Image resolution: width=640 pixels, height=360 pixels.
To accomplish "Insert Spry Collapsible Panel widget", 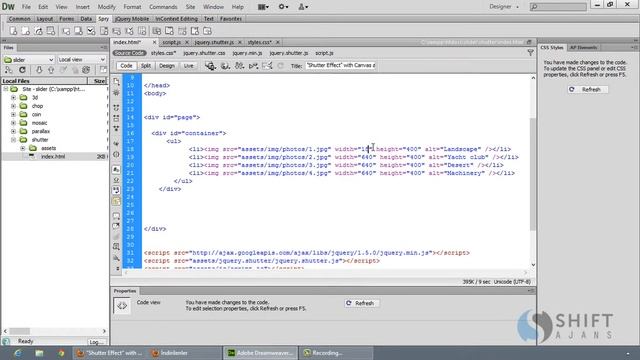I will coord(195,31).
